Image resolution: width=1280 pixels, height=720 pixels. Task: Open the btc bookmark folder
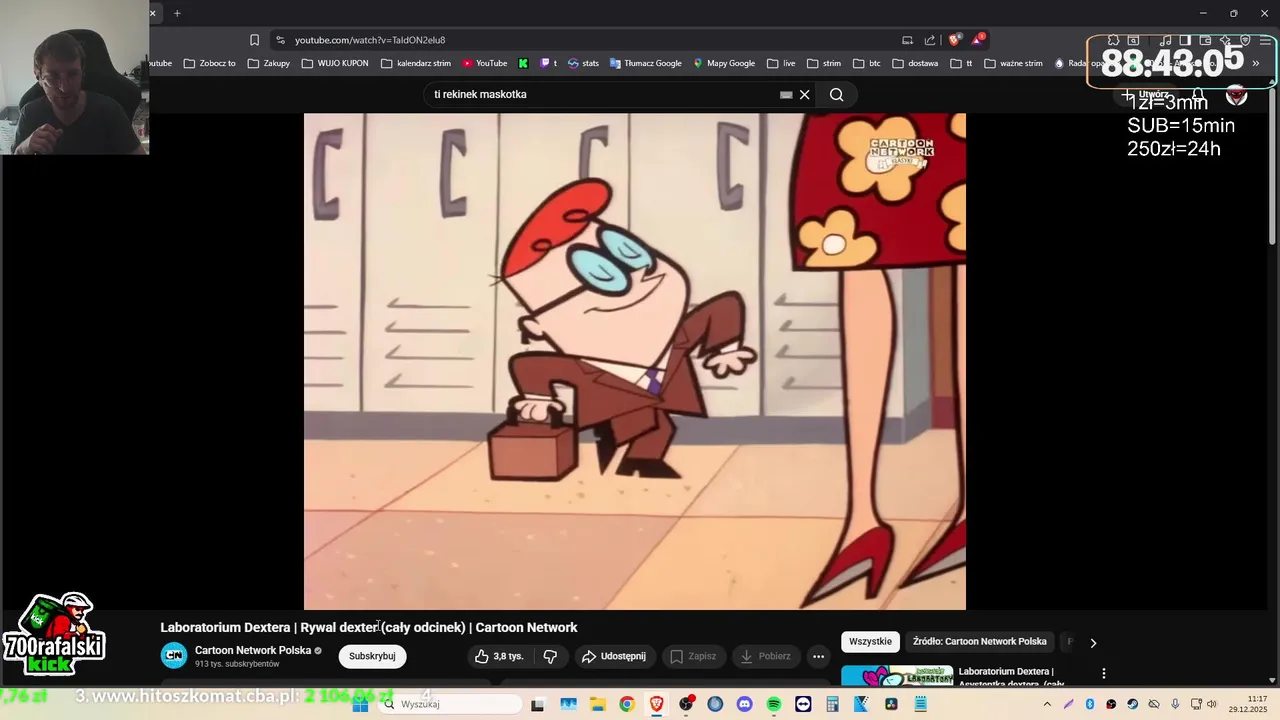point(867,63)
